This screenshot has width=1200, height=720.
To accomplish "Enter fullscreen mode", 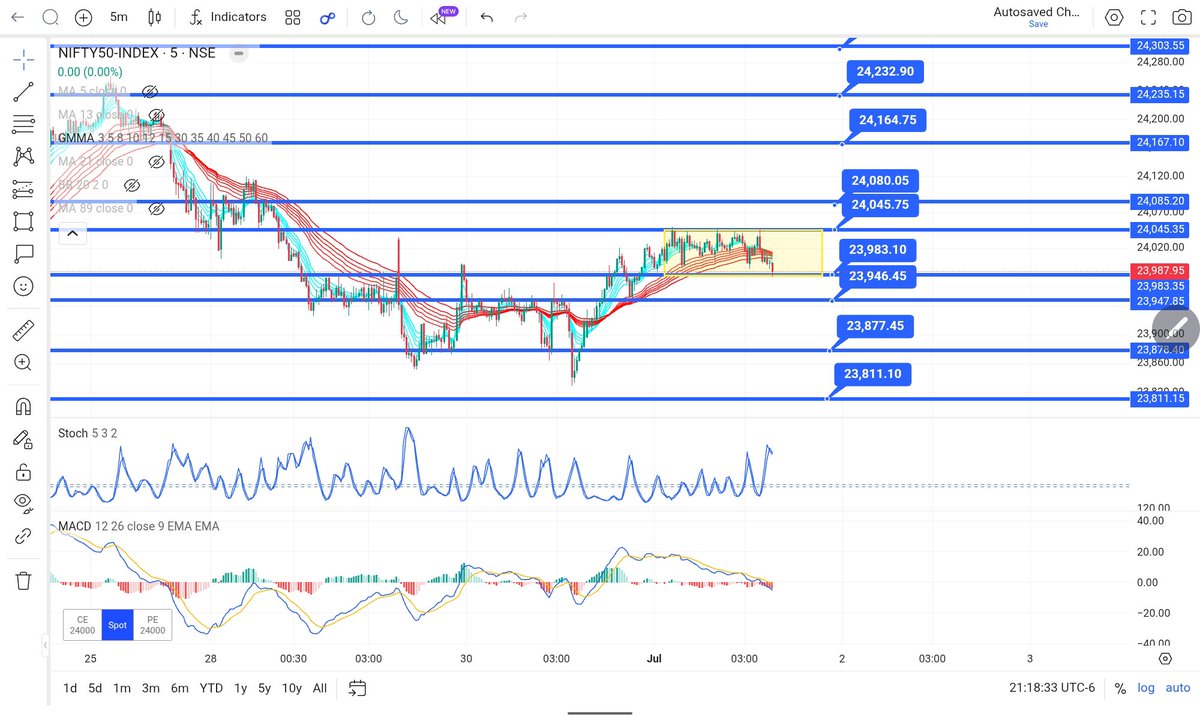I will 1148,17.
